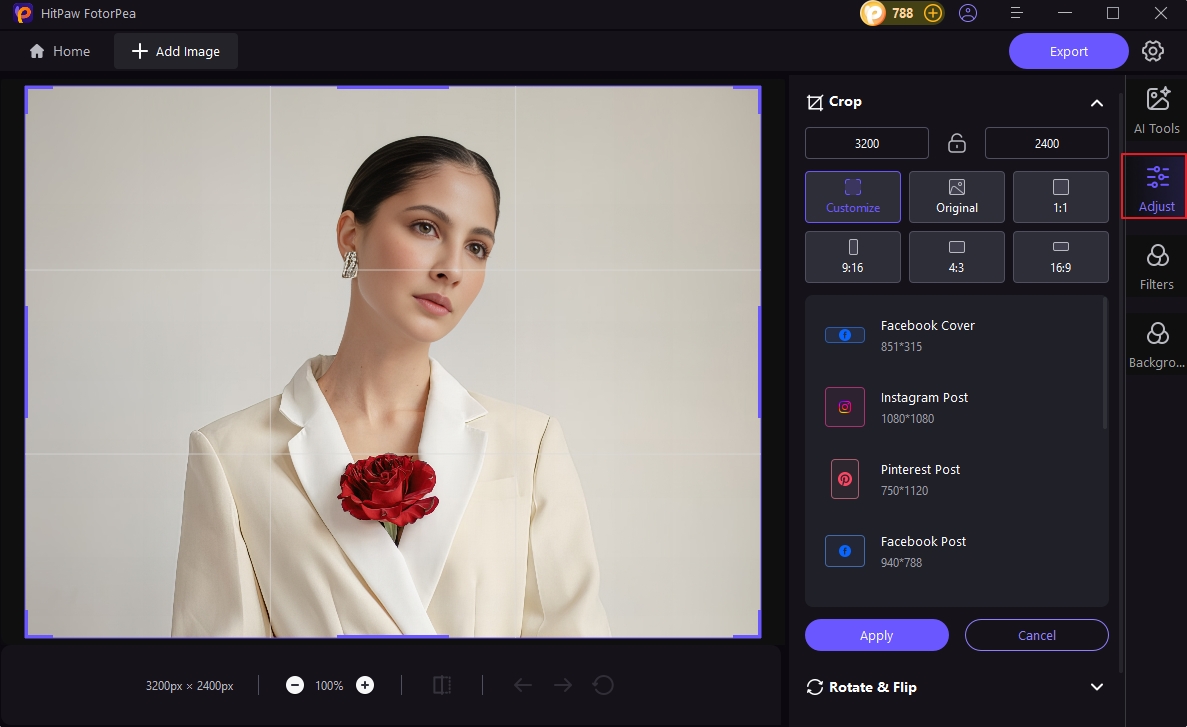The image size is (1187, 727).
Task: Open the Background panel
Action: (x=1156, y=345)
